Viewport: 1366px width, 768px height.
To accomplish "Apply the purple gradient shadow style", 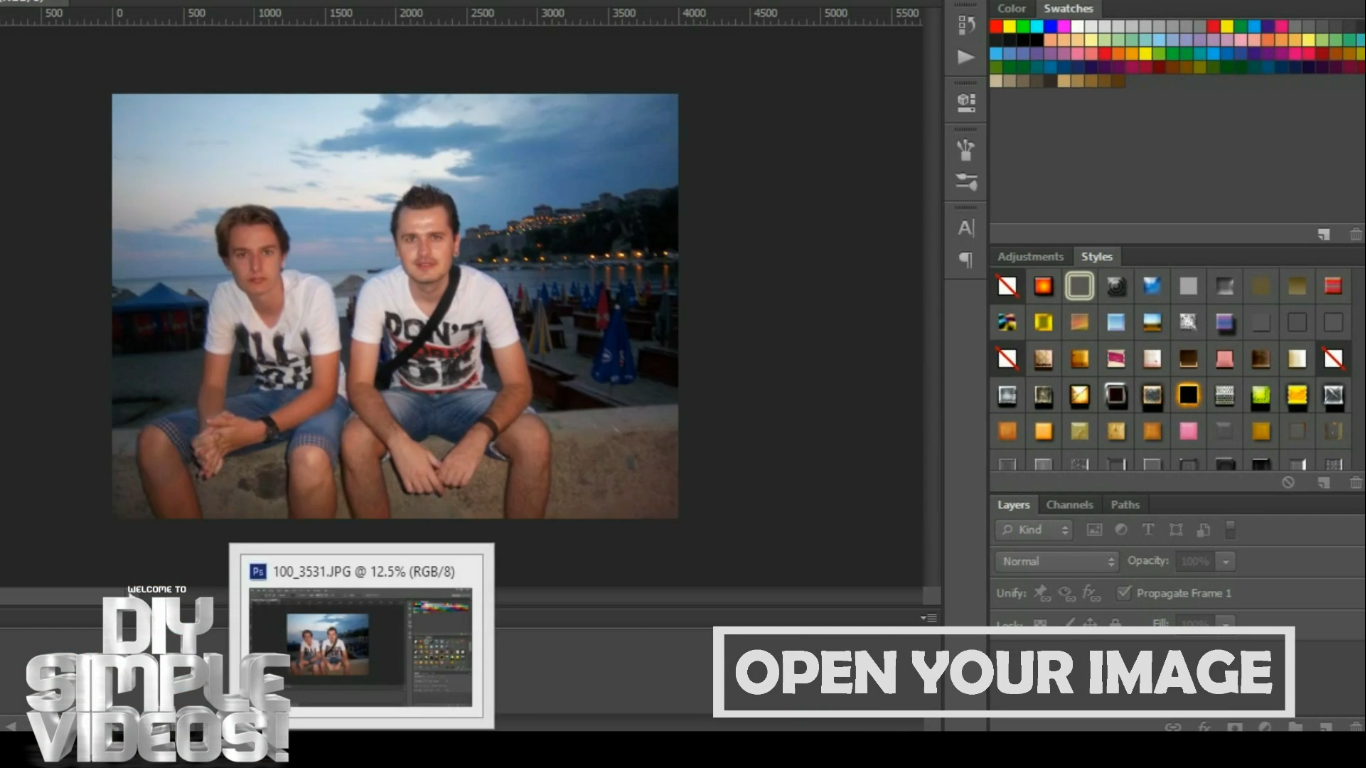I will pos(1224,322).
